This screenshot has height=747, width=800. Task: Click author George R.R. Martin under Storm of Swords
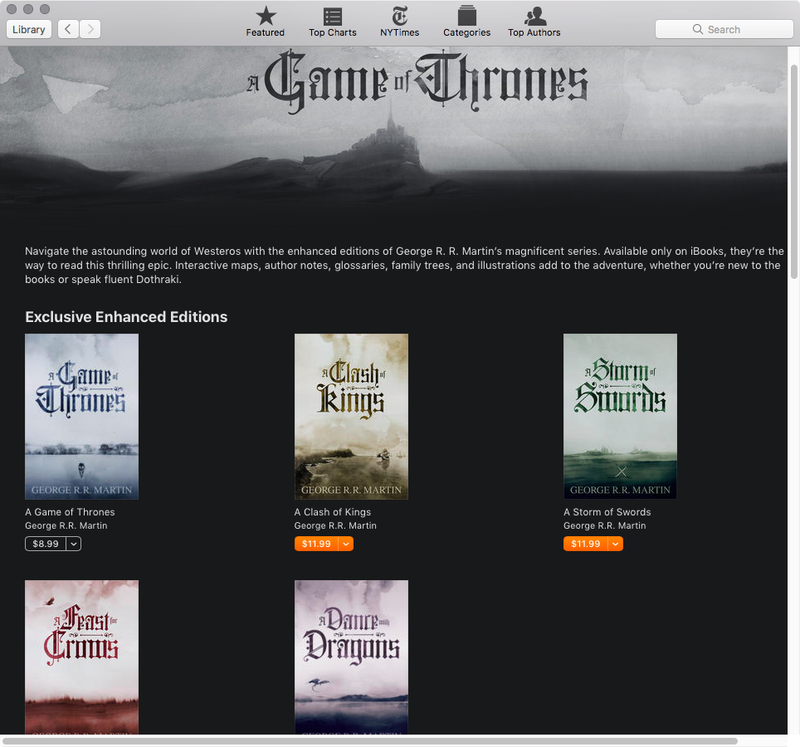[605, 526]
